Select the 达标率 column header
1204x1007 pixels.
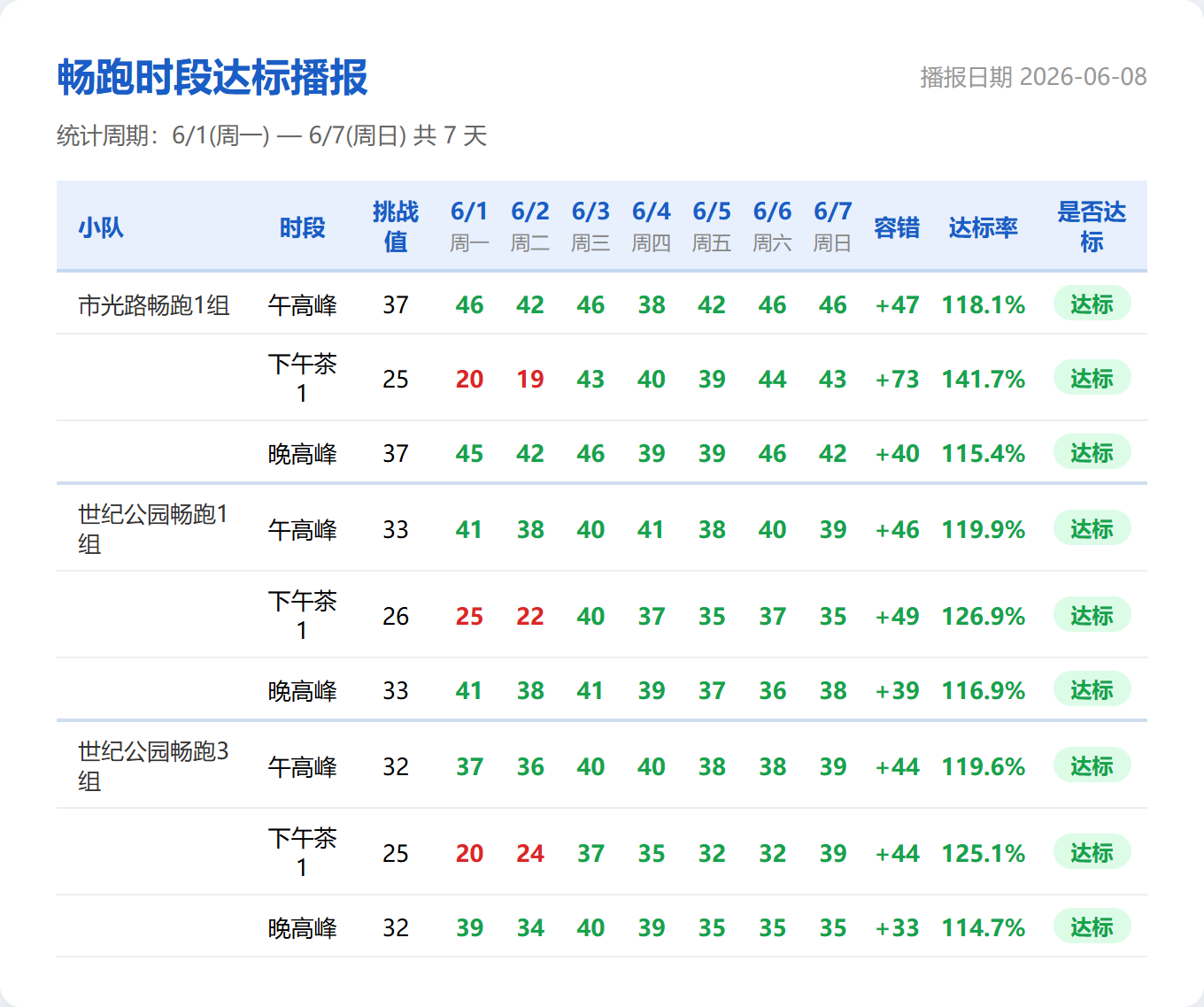click(x=984, y=227)
